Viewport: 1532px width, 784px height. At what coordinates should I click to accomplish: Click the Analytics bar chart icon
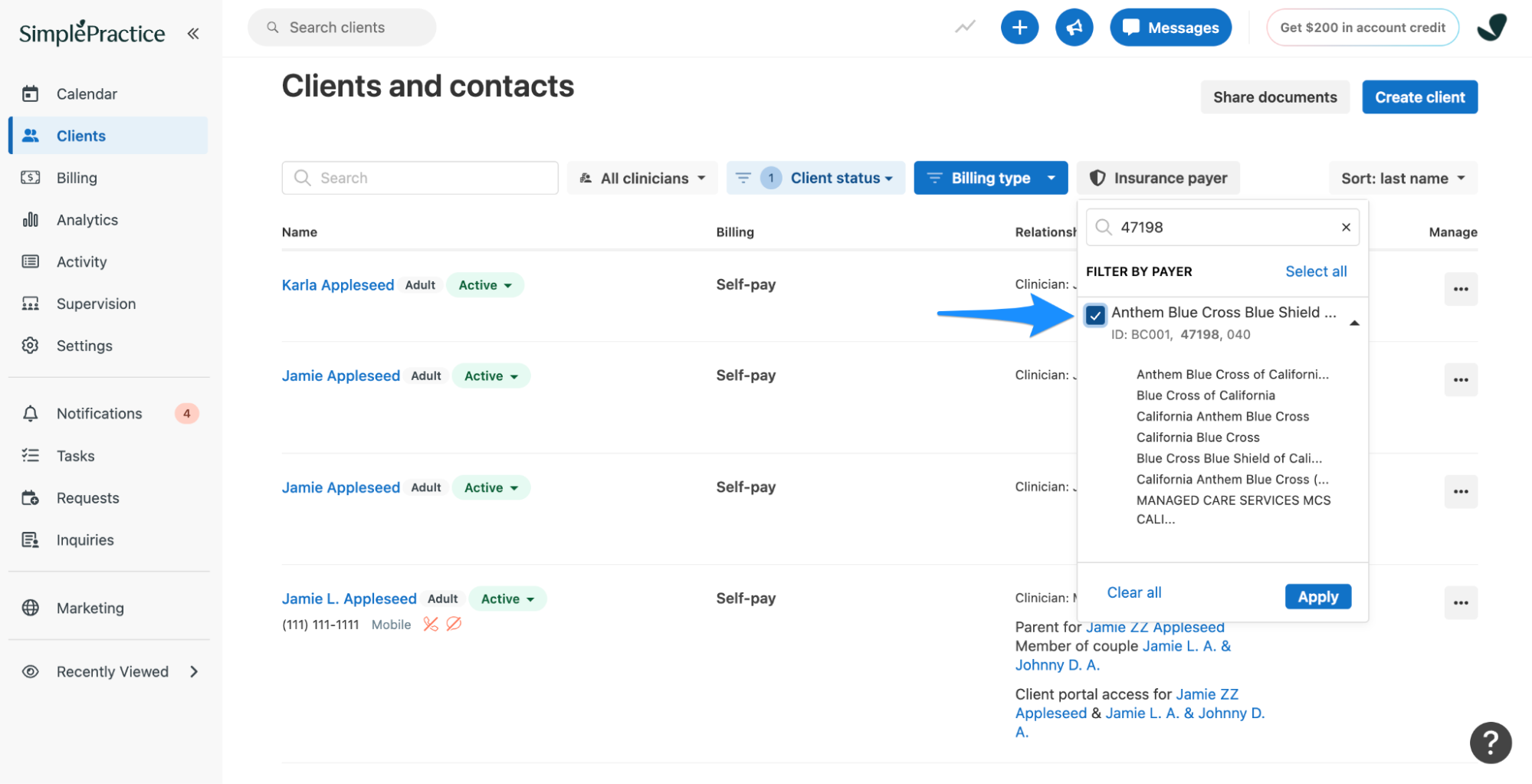(x=31, y=220)
